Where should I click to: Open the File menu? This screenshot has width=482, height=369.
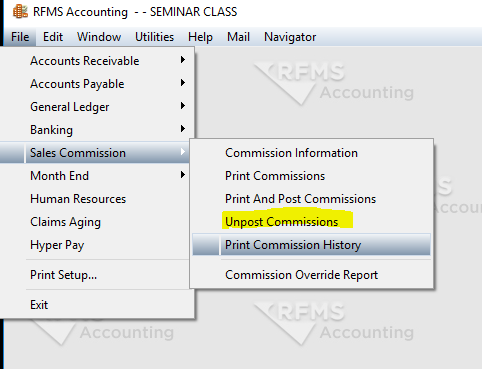[20, 37]
